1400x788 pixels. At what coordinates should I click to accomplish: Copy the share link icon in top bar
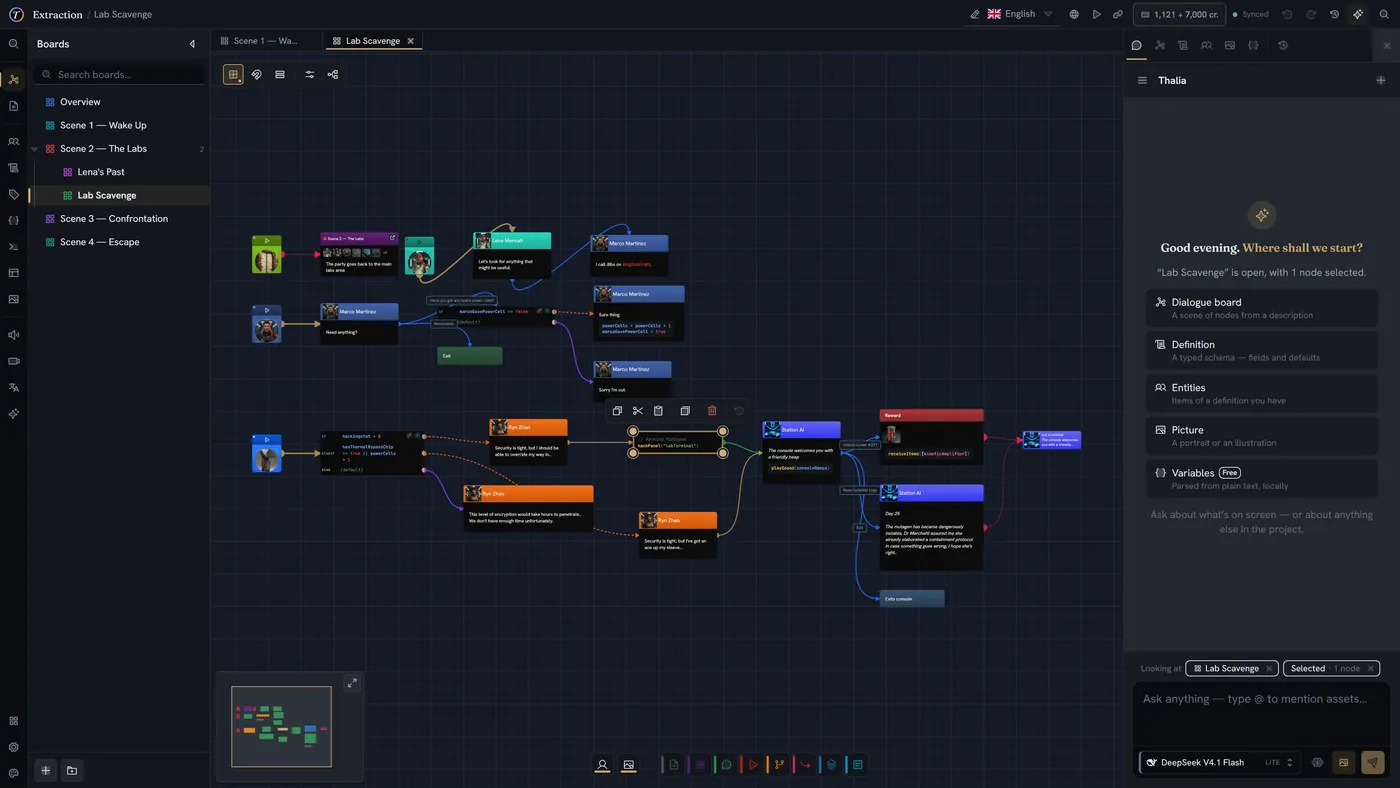tap(1118, 14)
